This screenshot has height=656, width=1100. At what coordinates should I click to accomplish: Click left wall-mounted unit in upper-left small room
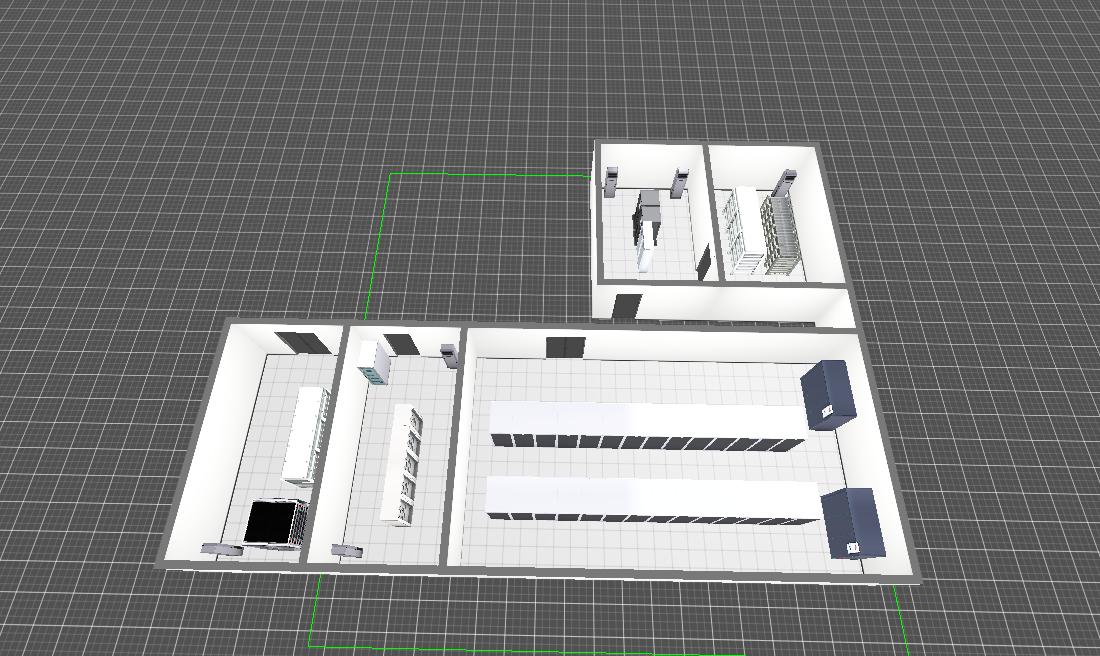pos(610,180)
